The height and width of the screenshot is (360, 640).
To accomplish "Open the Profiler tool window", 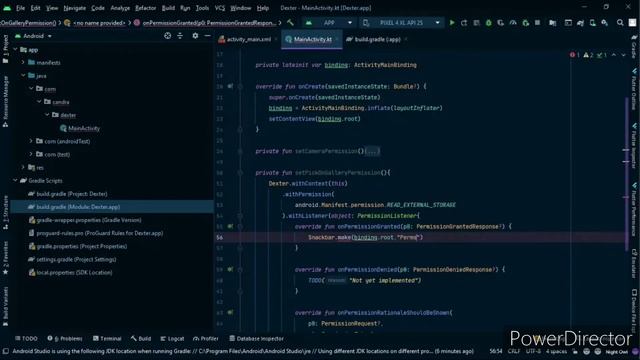I will pyautogui.click(x=206, y=338).
